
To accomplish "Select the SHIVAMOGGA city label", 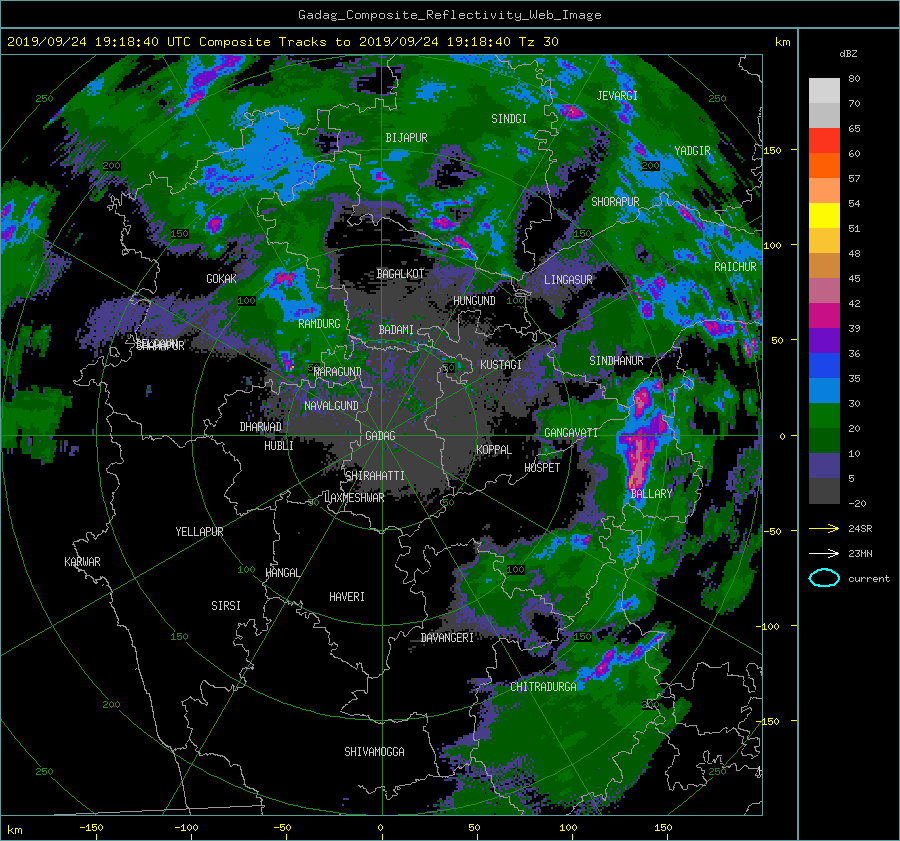I will click(374, 751).
